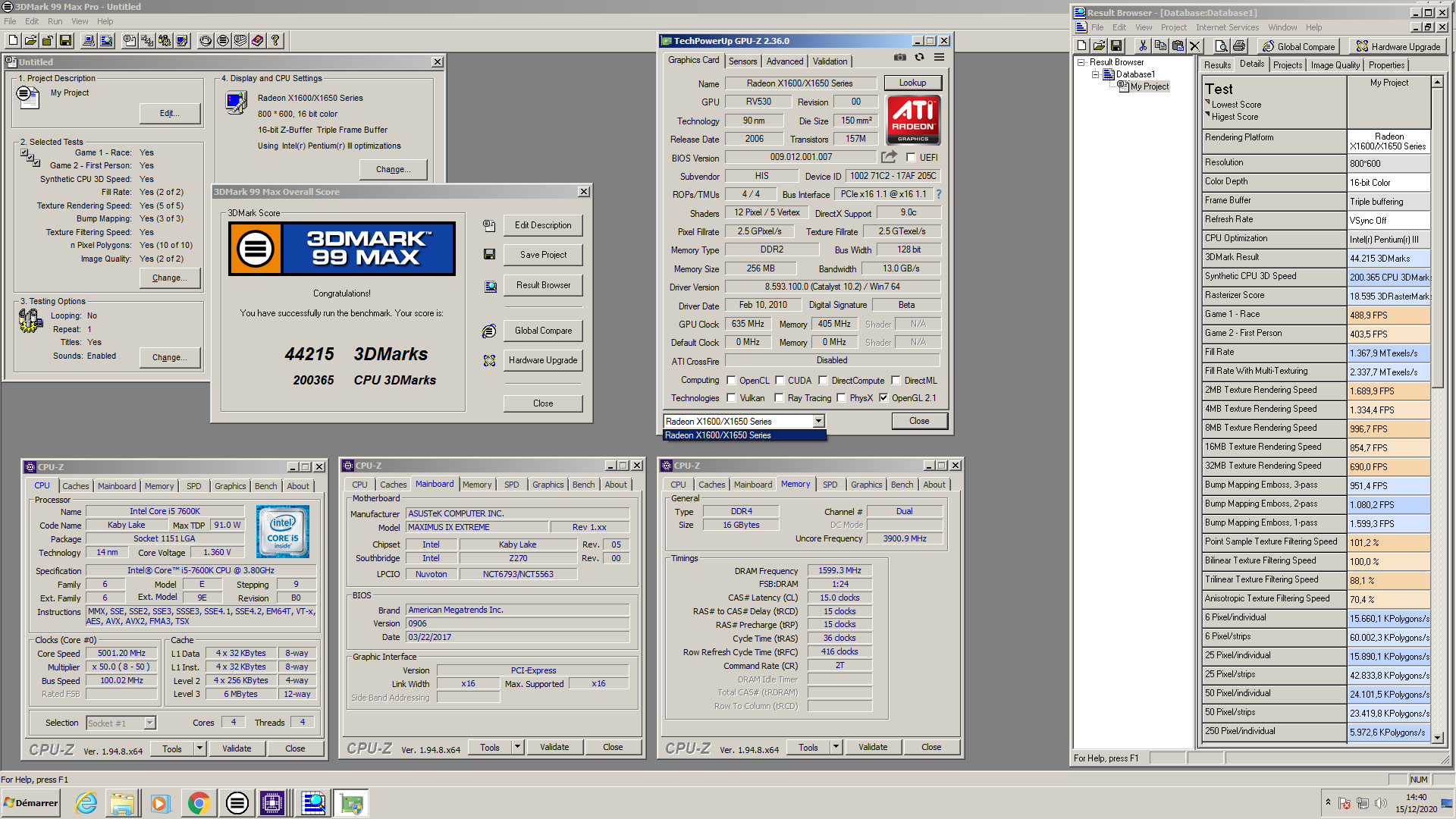Toggle the OpenGL 2.1 checkbox in GPU-Z
The image size is (1456, 819).
click(x=883, y=398)
